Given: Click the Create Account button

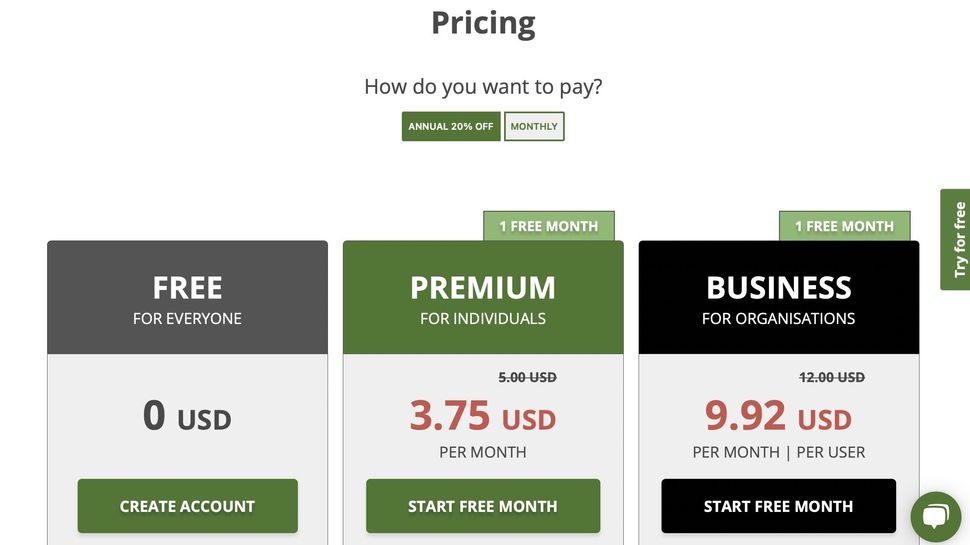Looking at the screenshot, I should click(x=187, y=506).
